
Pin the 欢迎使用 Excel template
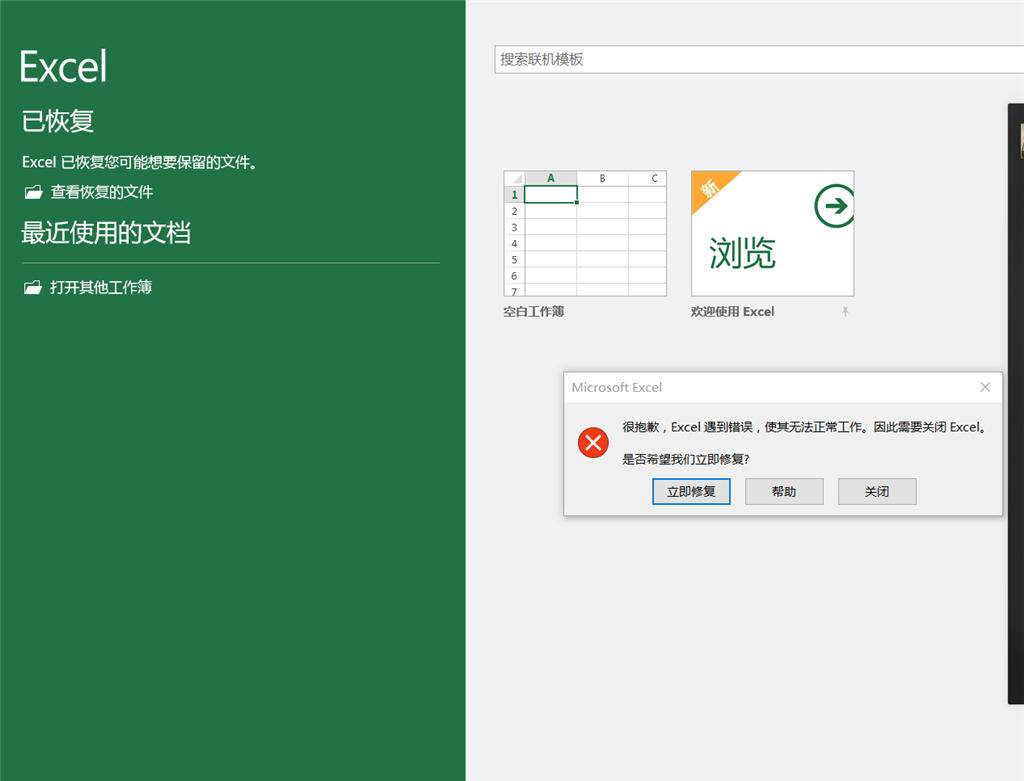click(x=845, y=312)
